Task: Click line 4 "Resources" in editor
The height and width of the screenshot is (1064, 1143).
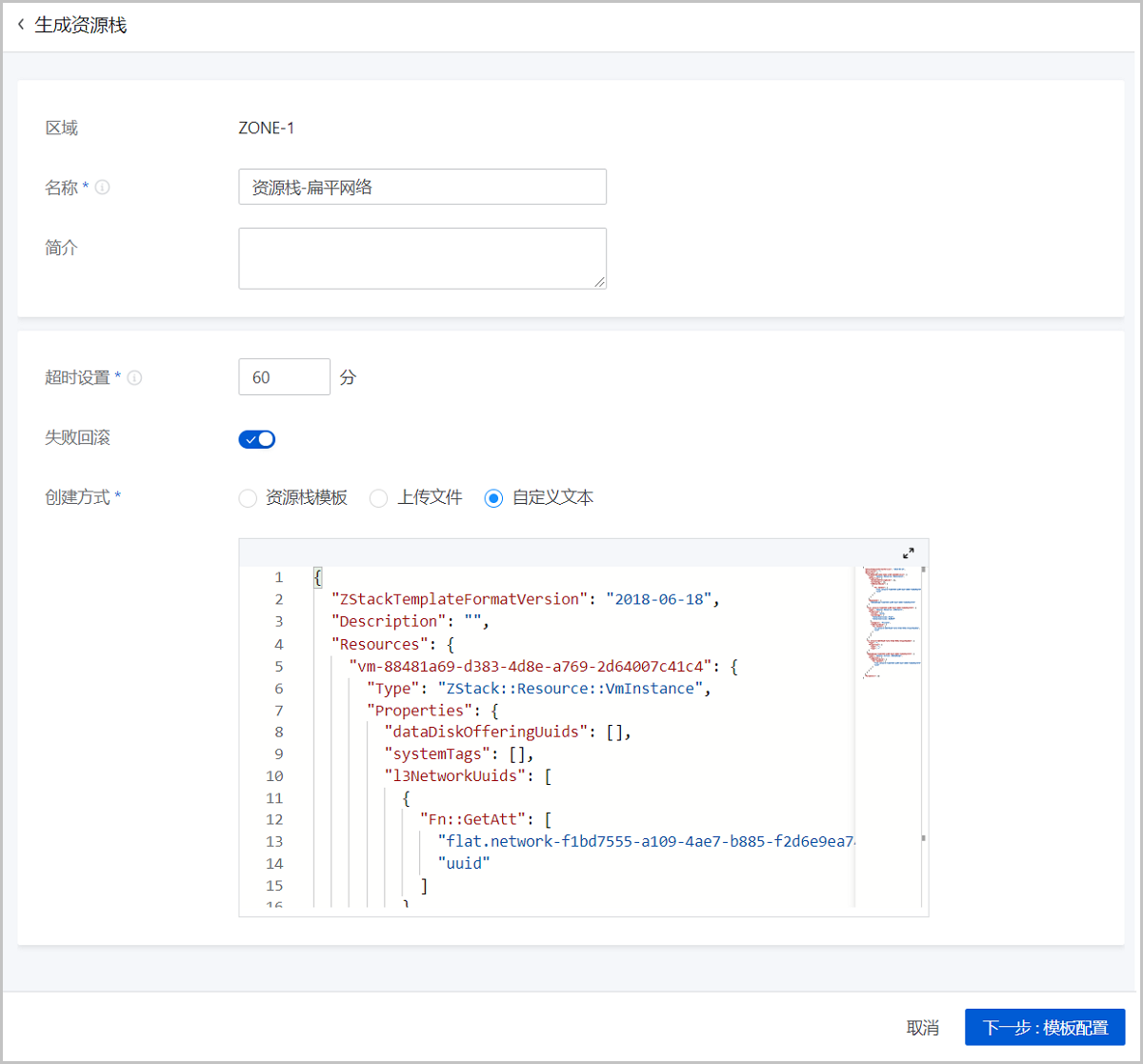Action: tap(392, 644)
